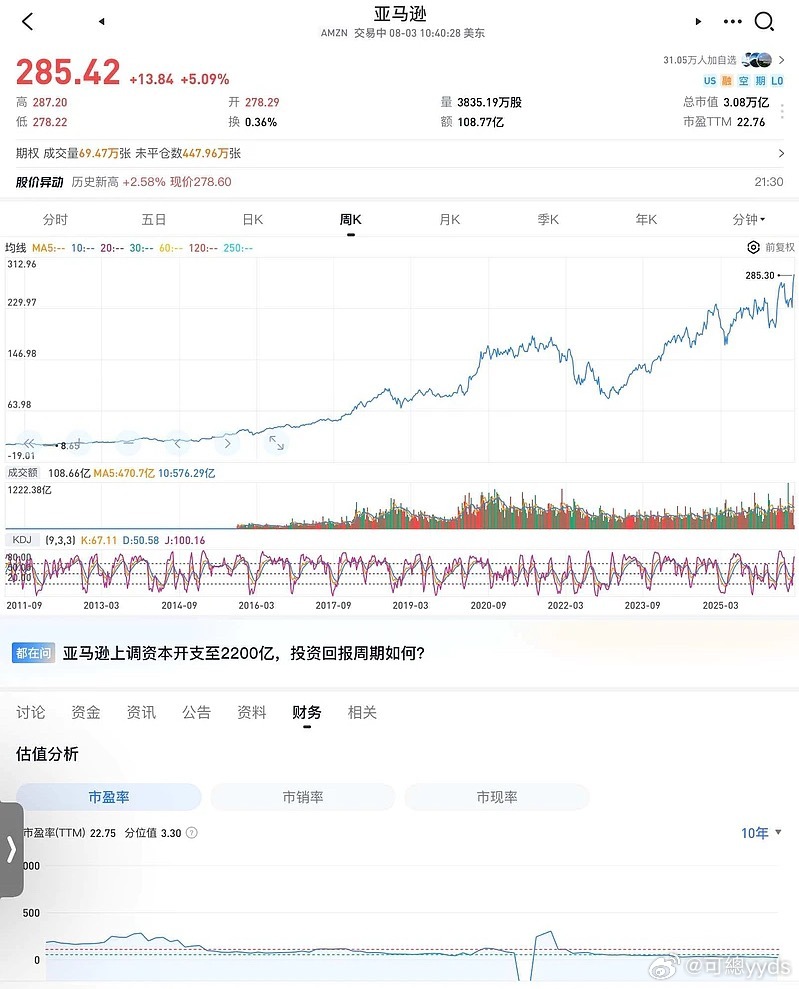Image resolution: width=799 pixels, height=989 pixels.
Task: Select the 市盈率 valuation option
Action: [x=108, y=797]
